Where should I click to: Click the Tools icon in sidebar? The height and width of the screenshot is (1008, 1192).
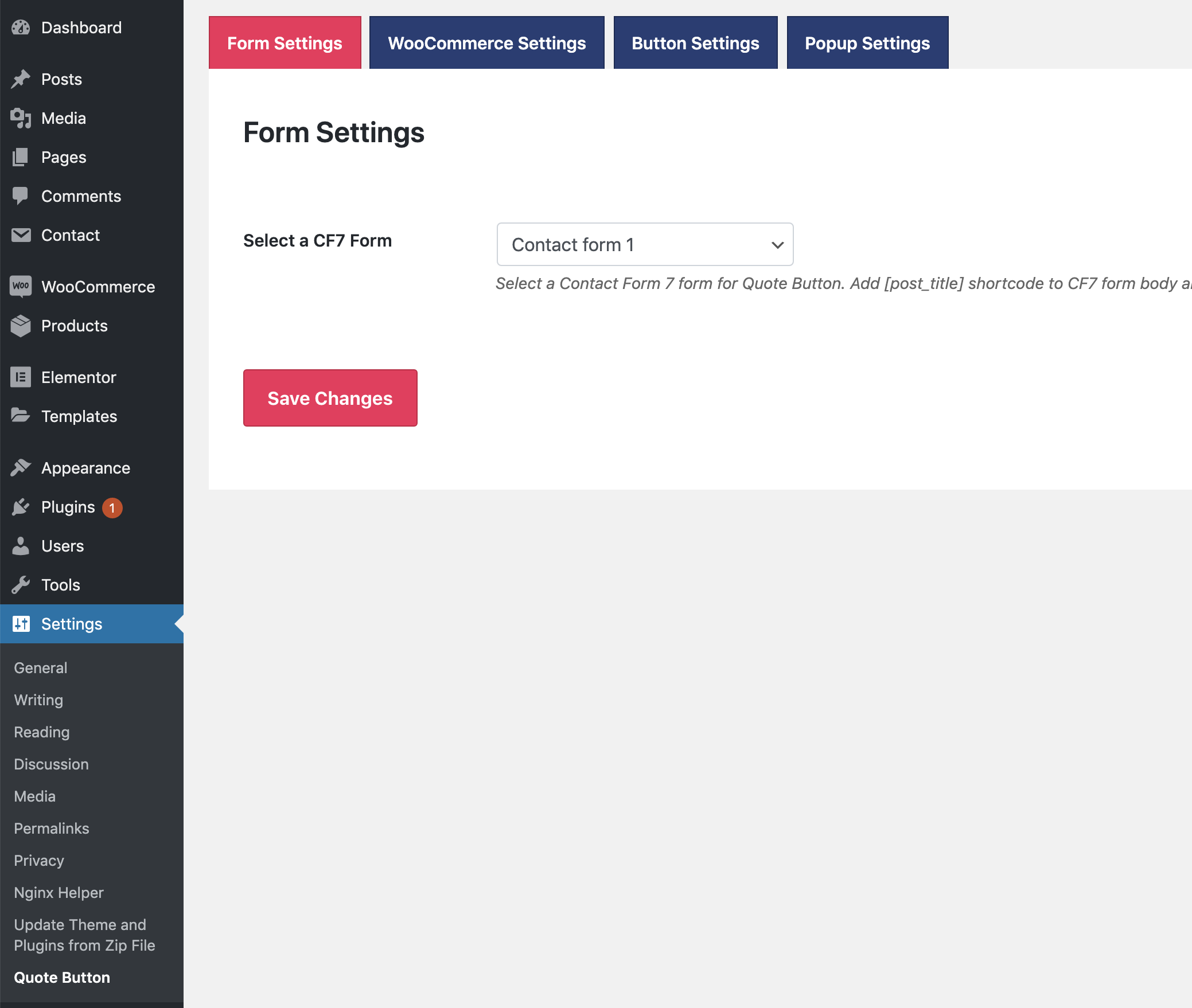[x=22, y=585]
